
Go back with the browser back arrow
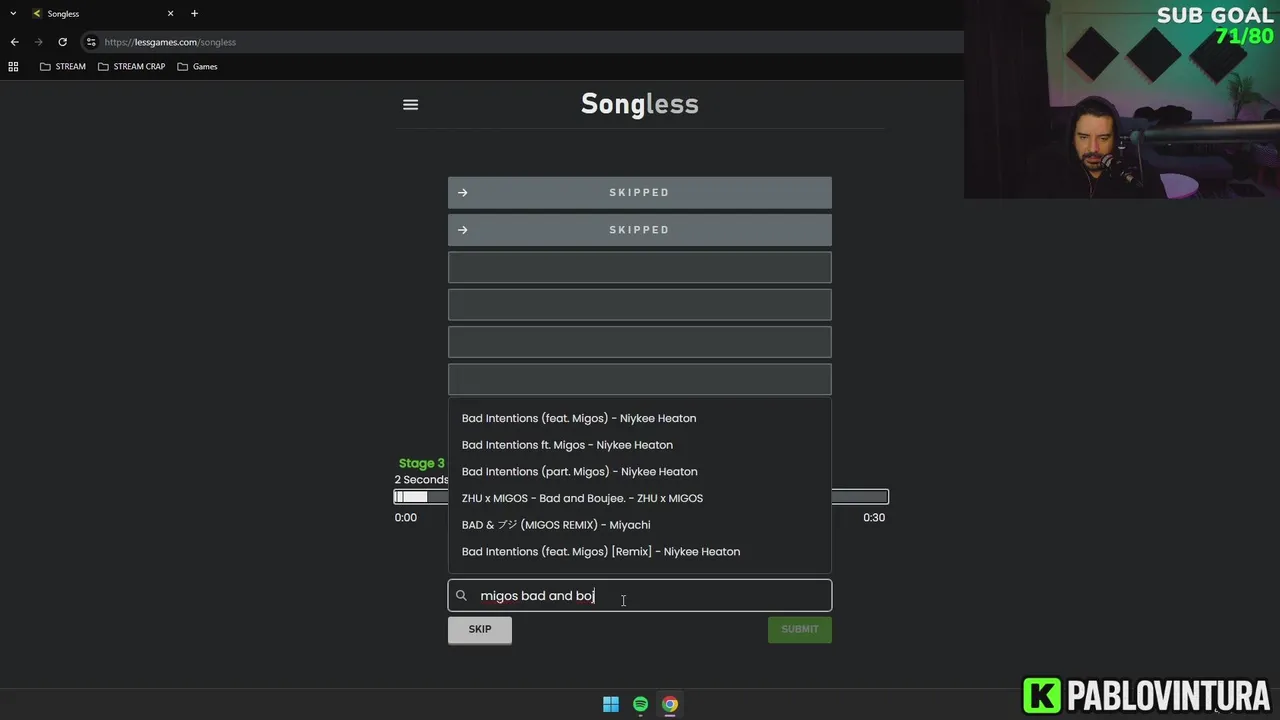[x=14, y=42]
